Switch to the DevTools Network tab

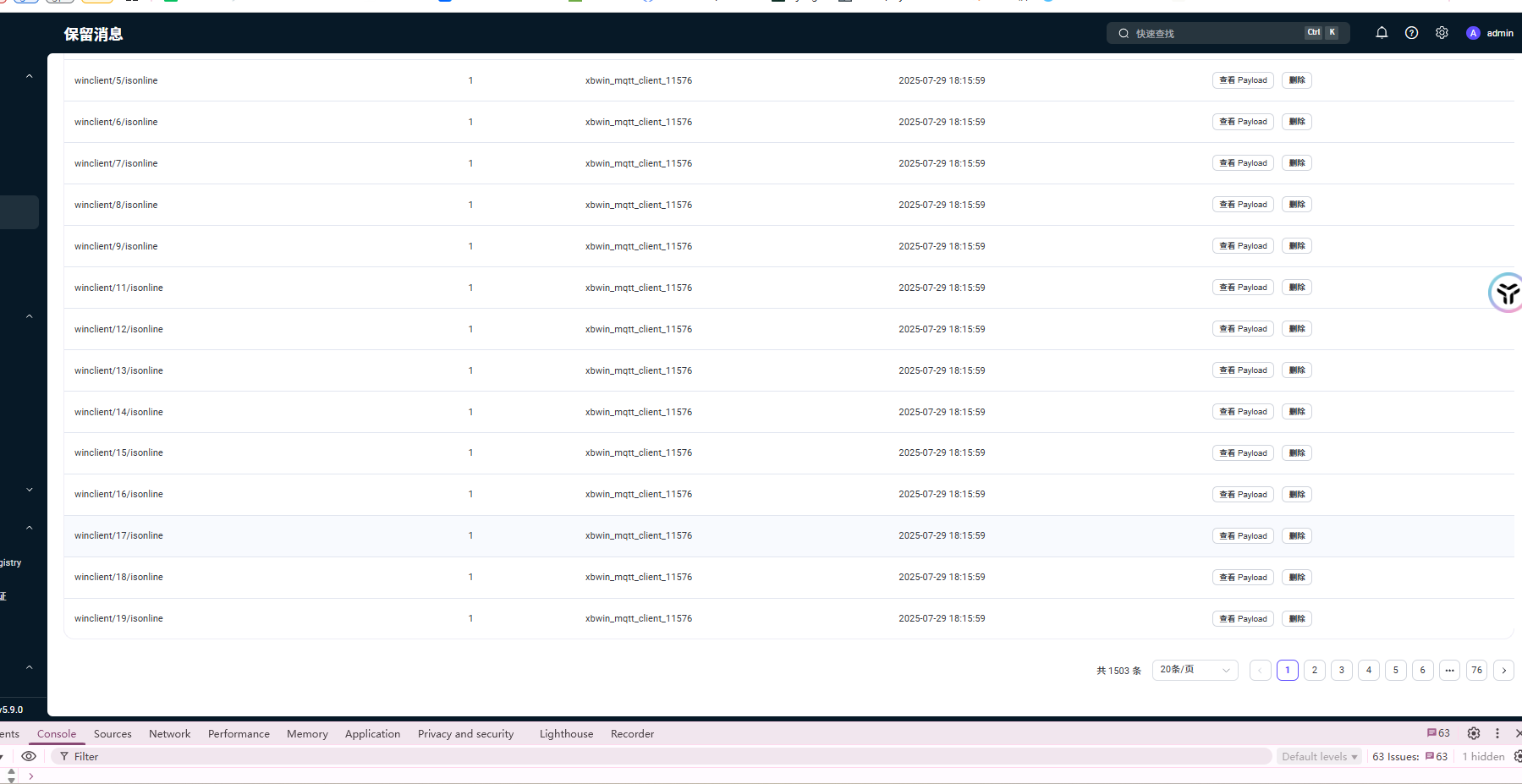pyautogui.click(x=169, y=734)
